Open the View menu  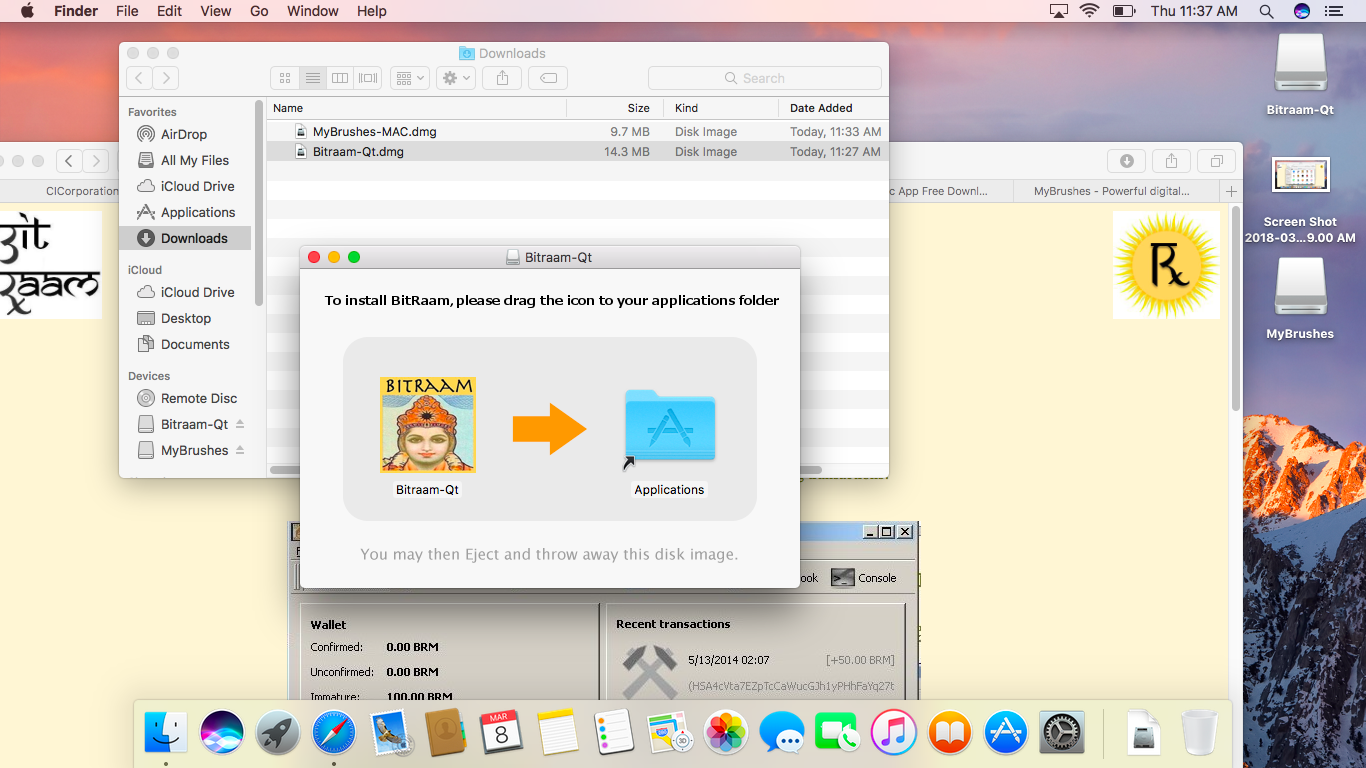(215, 11)
